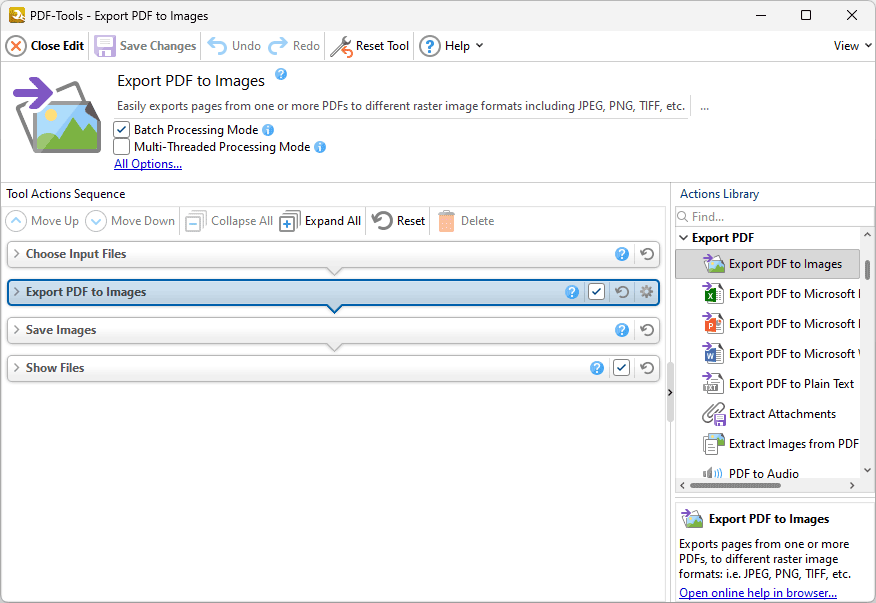The image size is (876, 603).
Task: Select Extract Images from PDF action
Action: click(x=768, y=444)
